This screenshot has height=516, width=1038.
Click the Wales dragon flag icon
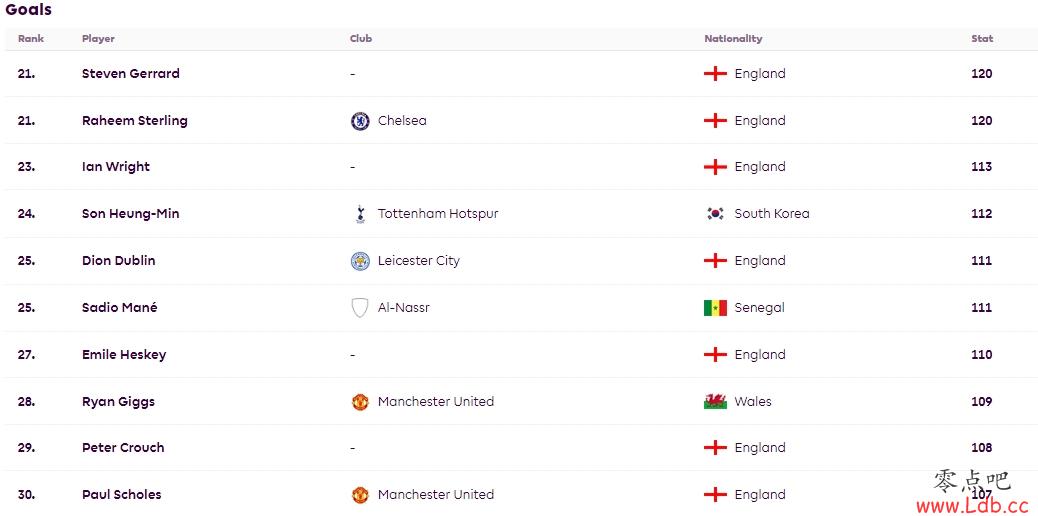tap(715, 401)
